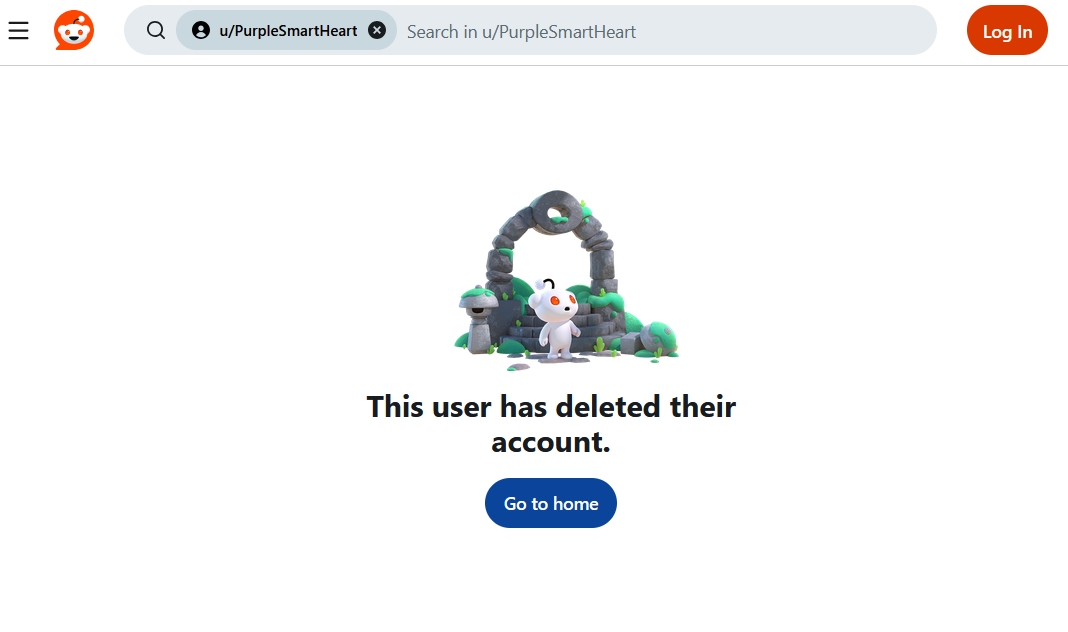The image size is (1068, 632).
Task: Click the mossy boulder beside the ruins
Action: tap(659, 339)
